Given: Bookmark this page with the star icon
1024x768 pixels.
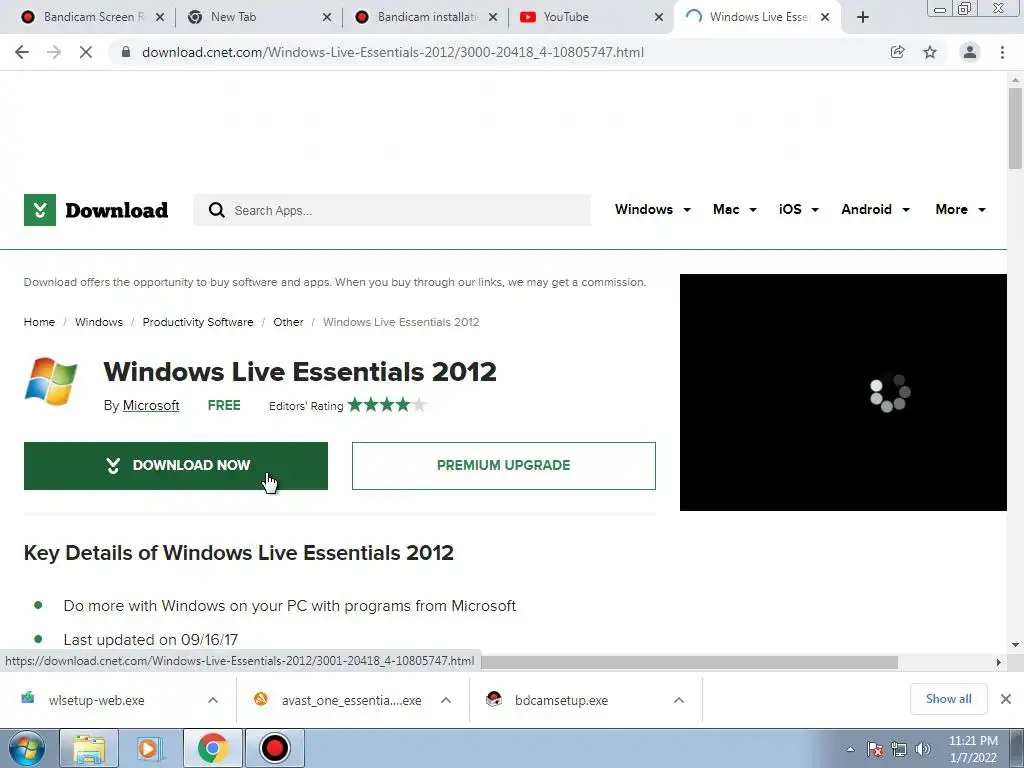Looking at the screenshot, I should 930,52.
